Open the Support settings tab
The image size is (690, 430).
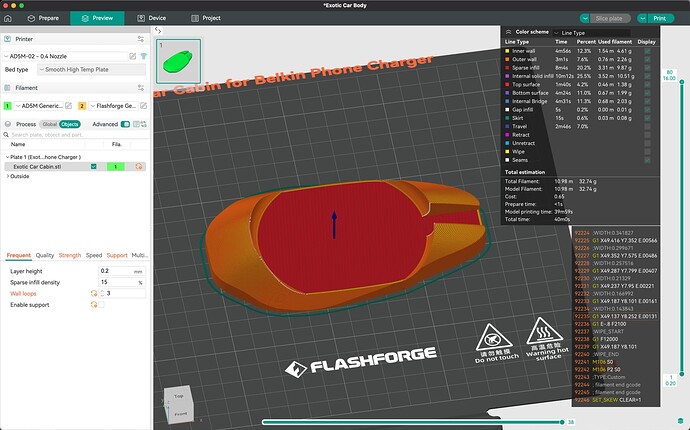[x=117, y=255]
